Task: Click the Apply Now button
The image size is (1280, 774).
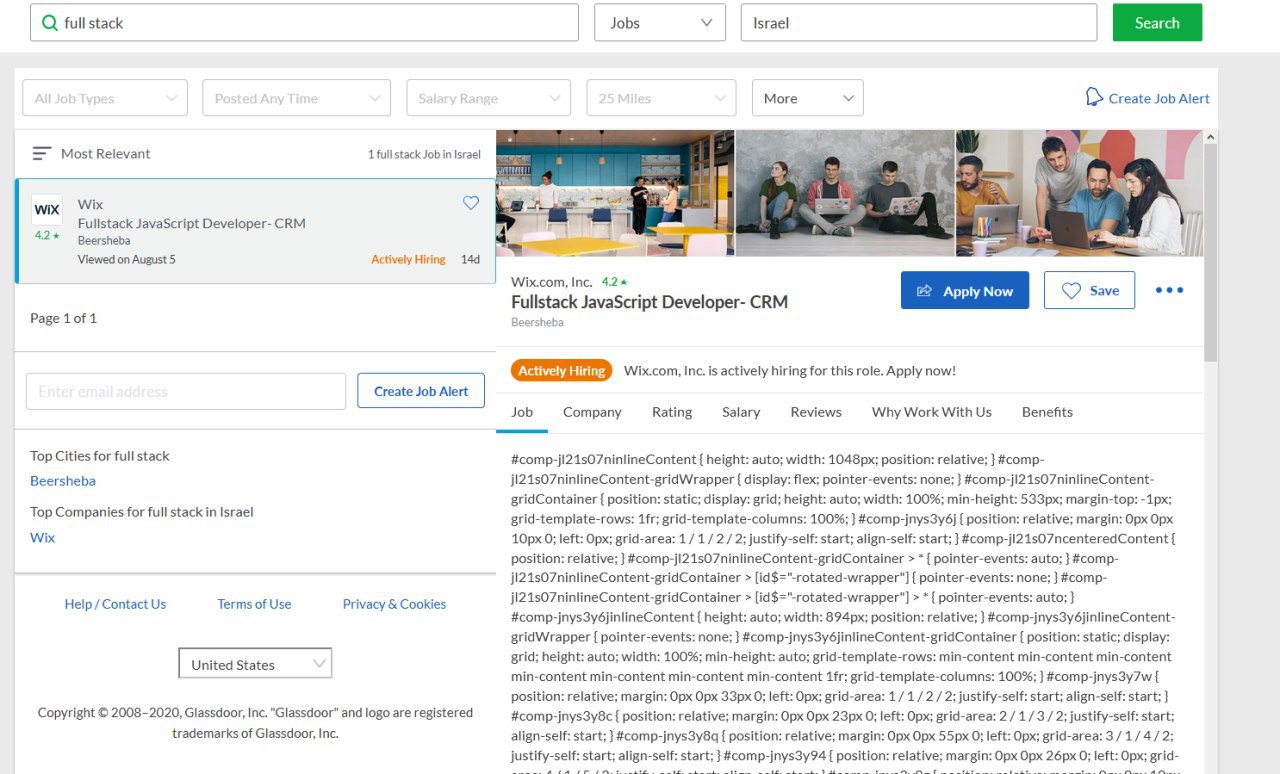Action: (965, 290)
